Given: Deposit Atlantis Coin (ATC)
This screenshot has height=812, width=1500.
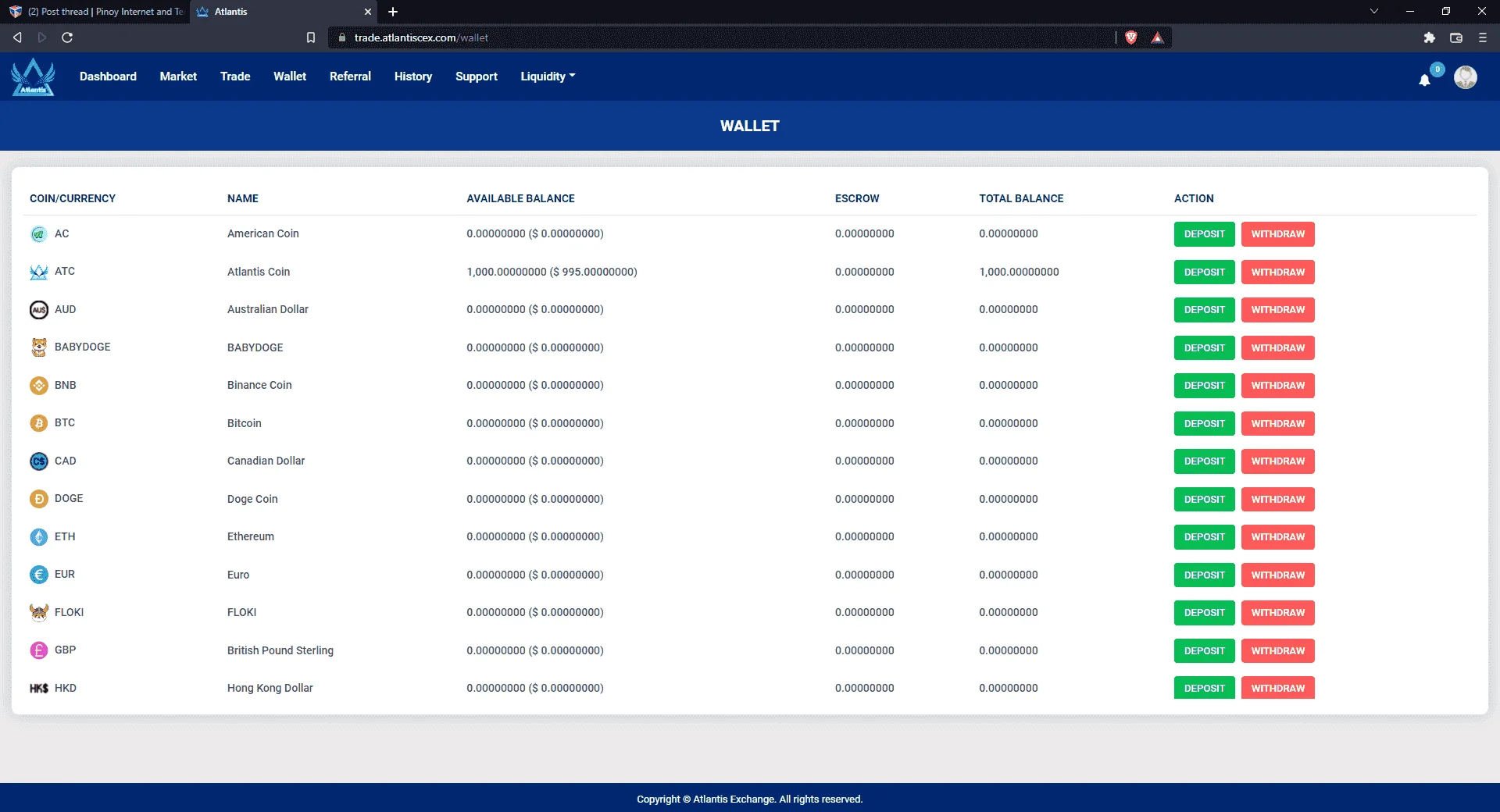Looking at the screenshot, I should (1204, 272).
